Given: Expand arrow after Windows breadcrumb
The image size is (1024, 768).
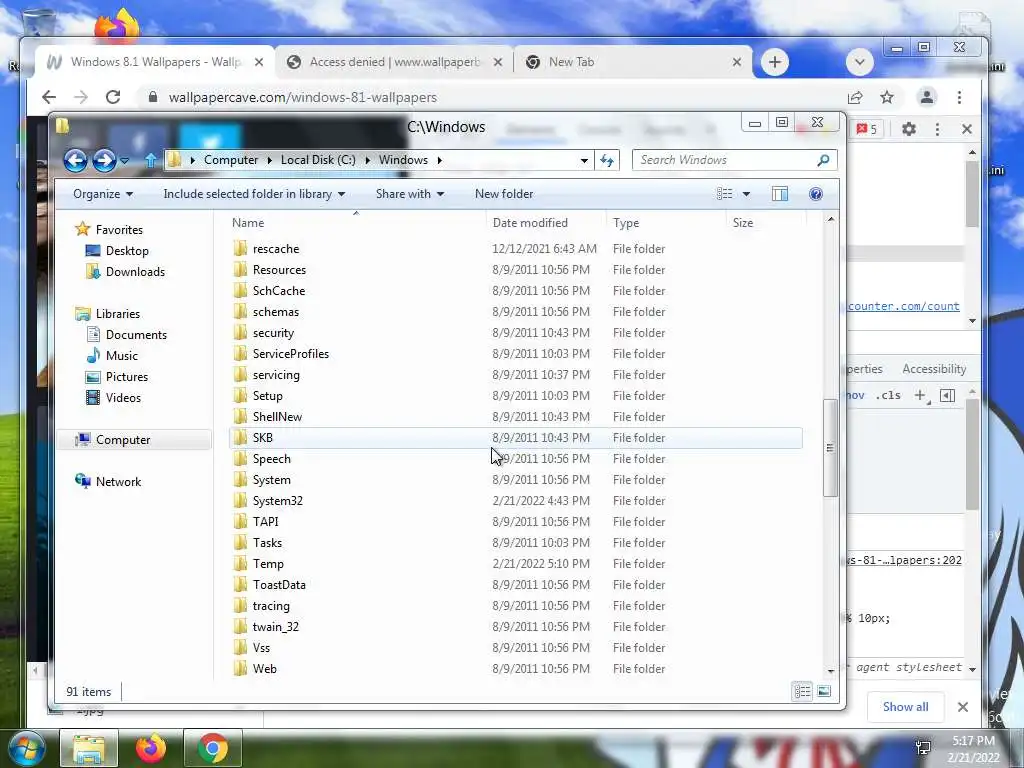Looking at the screenshot, I should (440, 160).
